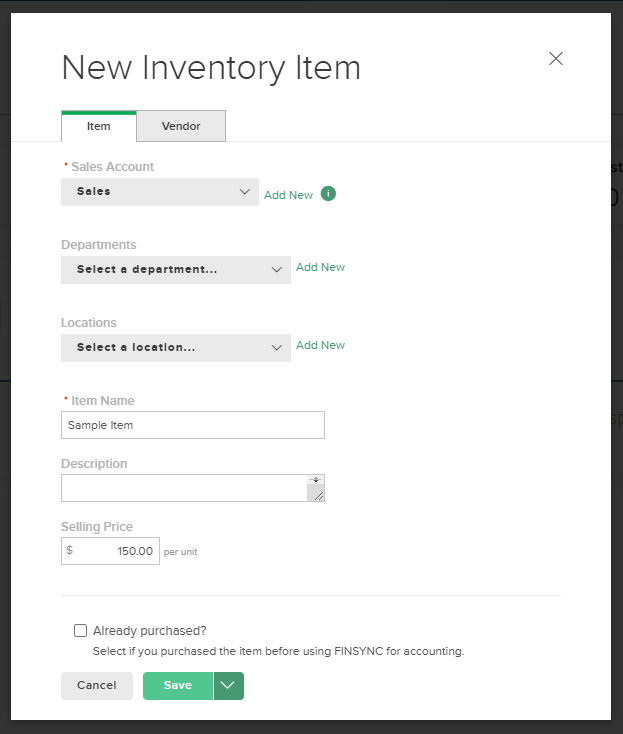Open the Select a location dropdown

click(x=176, y=347)
